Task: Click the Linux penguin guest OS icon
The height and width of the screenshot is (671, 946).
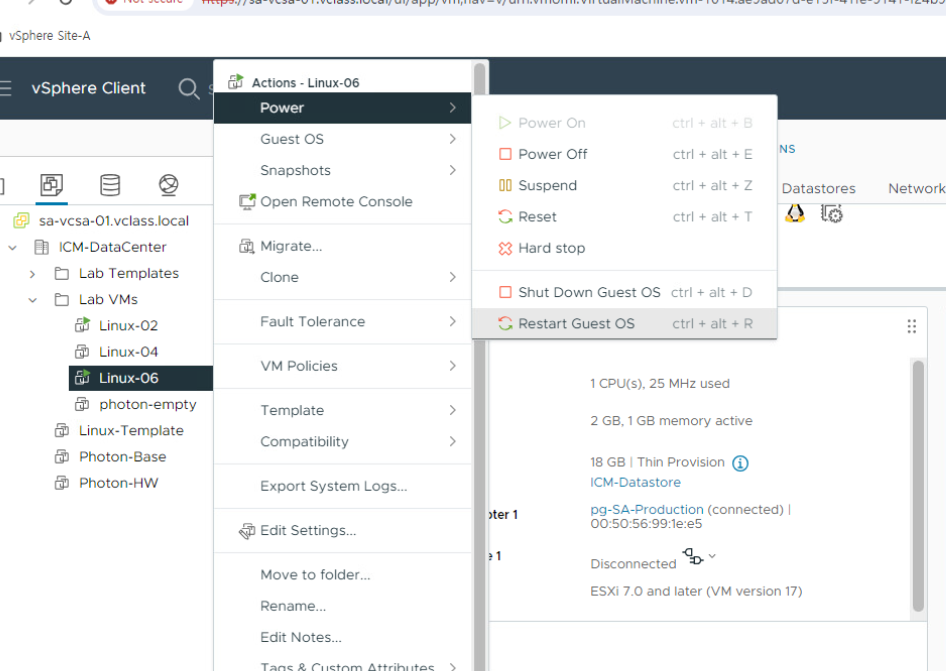Action: pyautogui.click(x=795, y=213)
